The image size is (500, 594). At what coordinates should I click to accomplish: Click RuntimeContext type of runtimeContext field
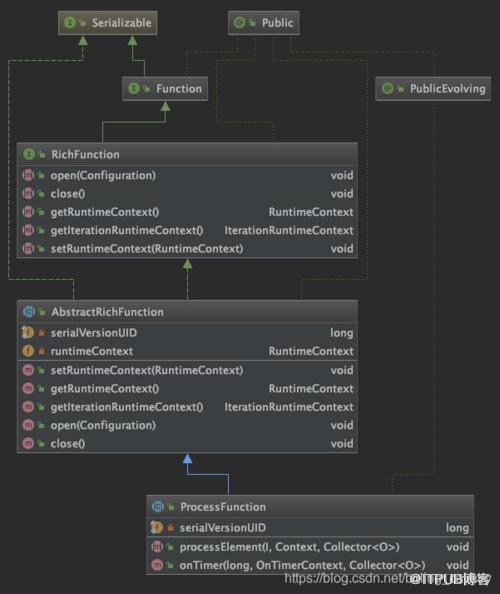(x=311, y=351)
